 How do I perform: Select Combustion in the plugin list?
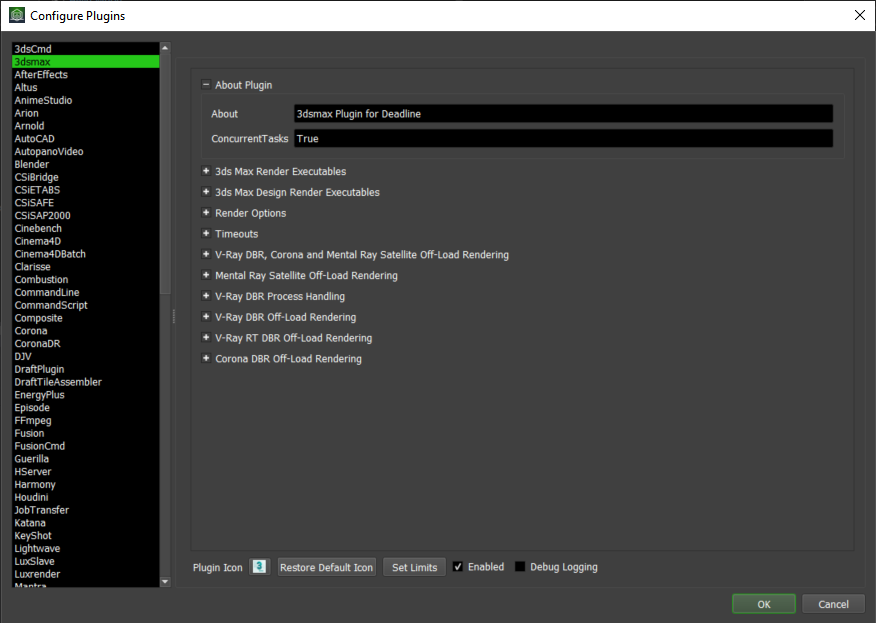point(85,279)
